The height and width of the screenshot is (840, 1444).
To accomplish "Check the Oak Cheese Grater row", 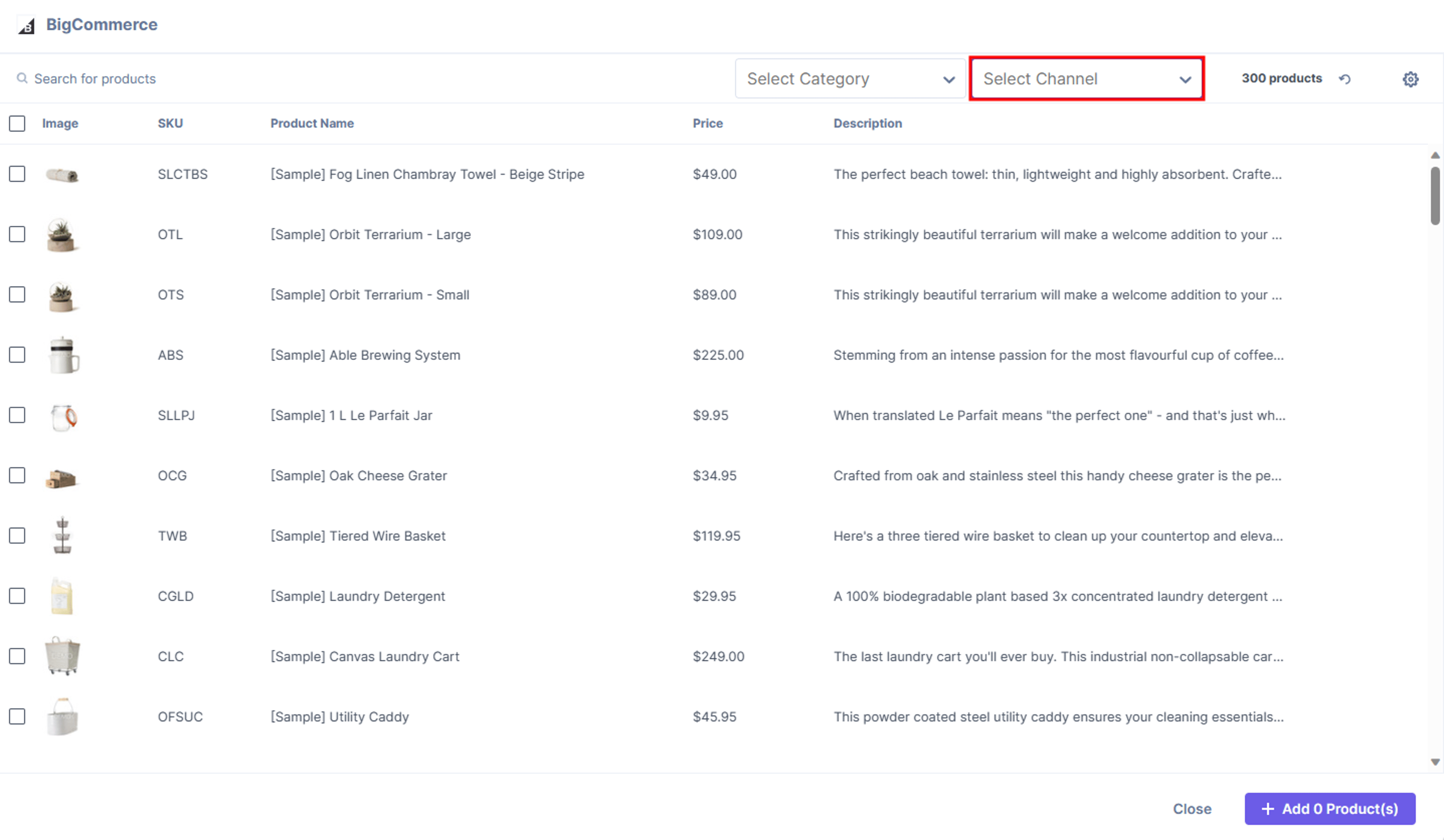I will [17, 475].
